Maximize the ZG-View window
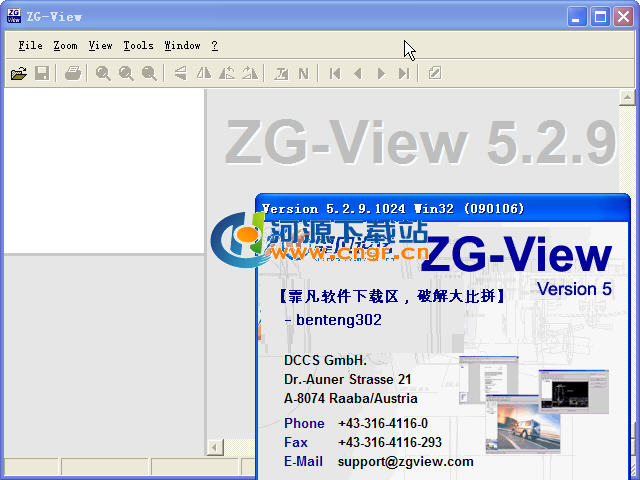Viewport: 640px width, 480px height. 600,17
